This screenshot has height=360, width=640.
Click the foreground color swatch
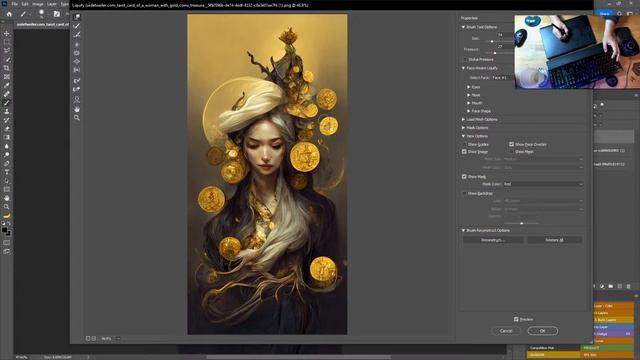click(x=4, y=230)
